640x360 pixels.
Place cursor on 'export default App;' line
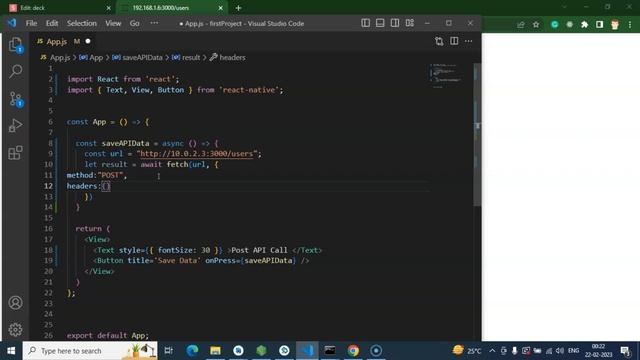(x=108, y=335)
